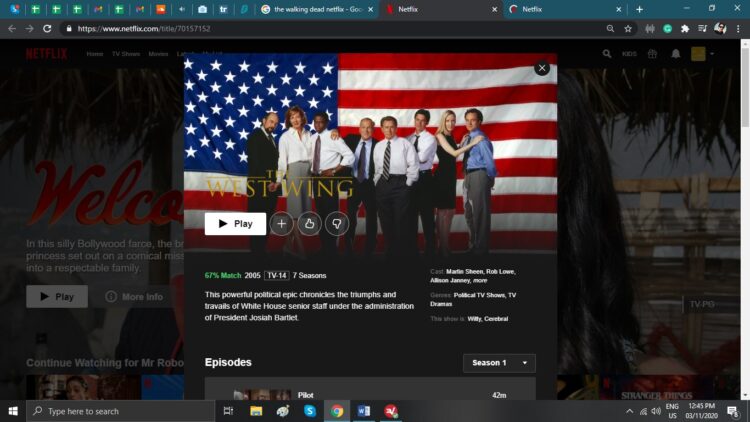Go back in browser history
Screen dimensions: 750x422
[12, 29]
